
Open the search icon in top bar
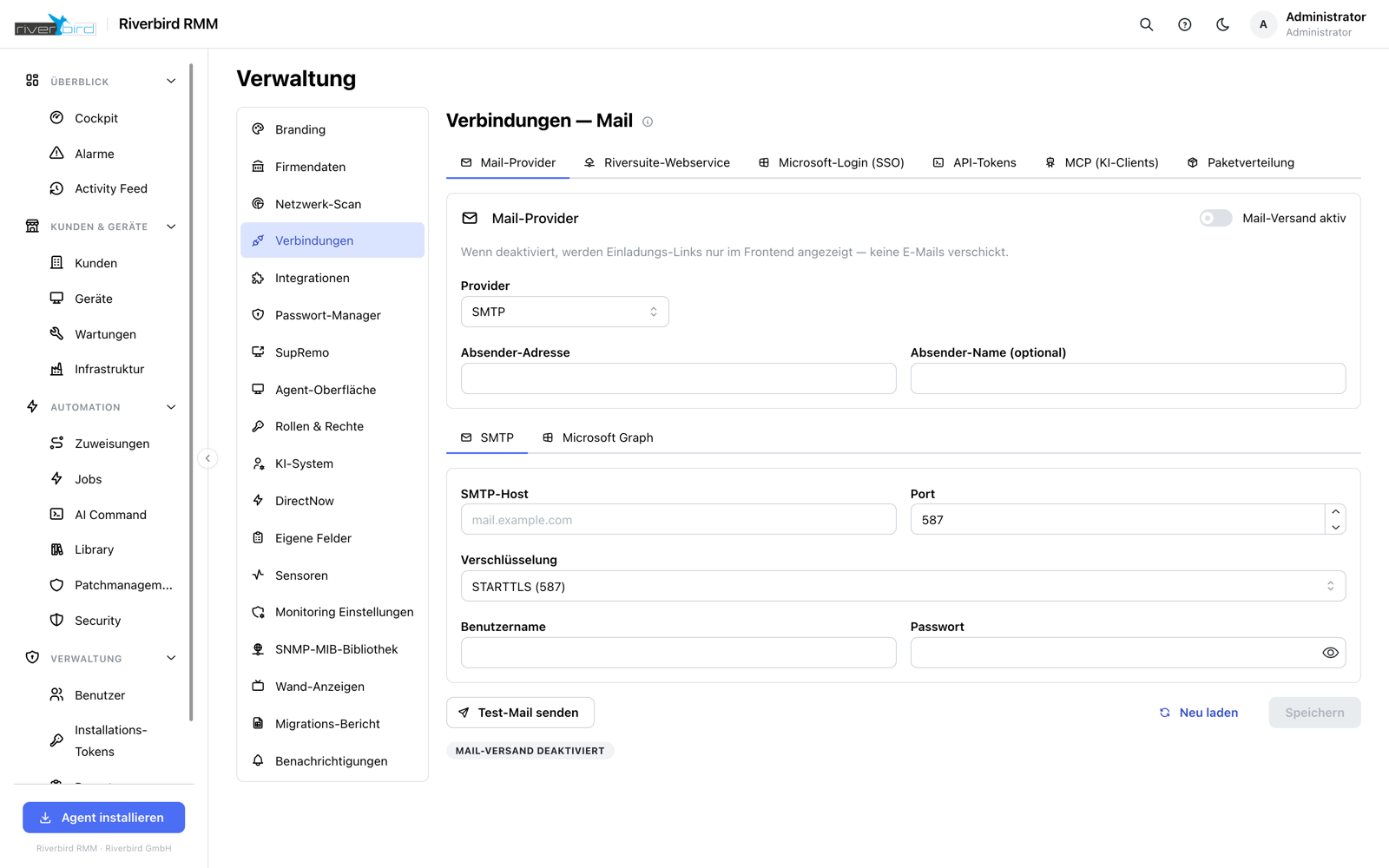coord(1146,24)
